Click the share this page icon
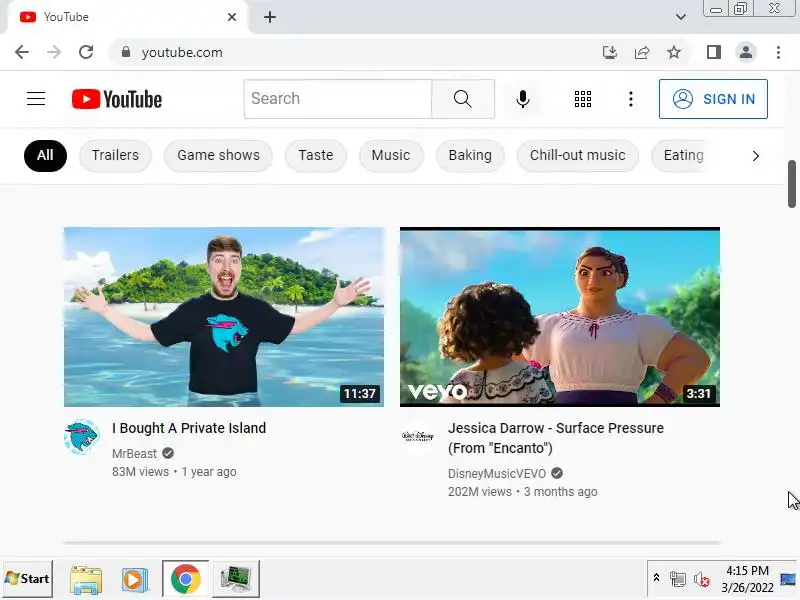Image resolution: width=800 pixels, height=600 pixels. pos(642,52)
